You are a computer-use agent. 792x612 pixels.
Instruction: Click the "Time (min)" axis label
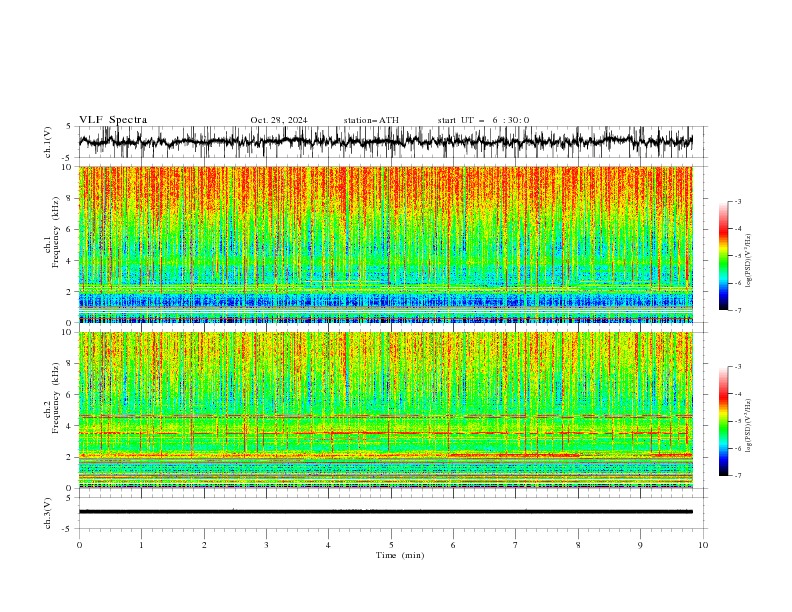[x=400, y=555]
